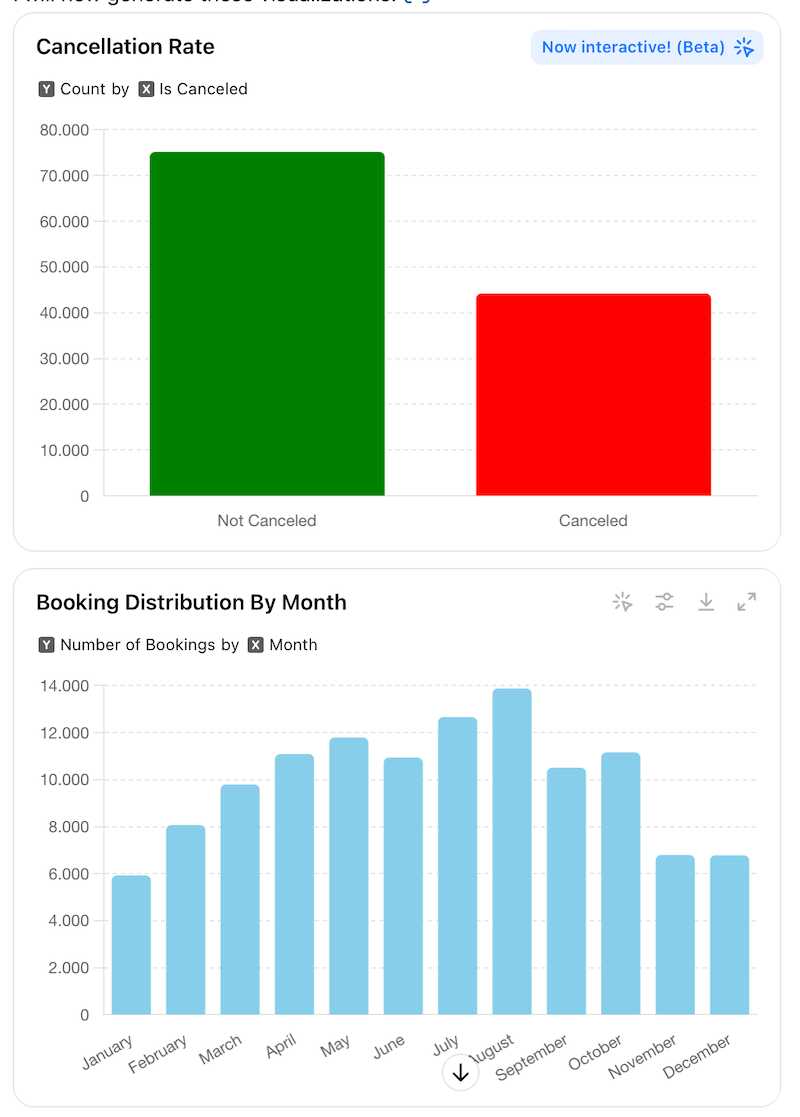Screen dimensions: 800x1117
Task: Click the sparkle icon in the interactive badge
Action: tap(744, 47)
